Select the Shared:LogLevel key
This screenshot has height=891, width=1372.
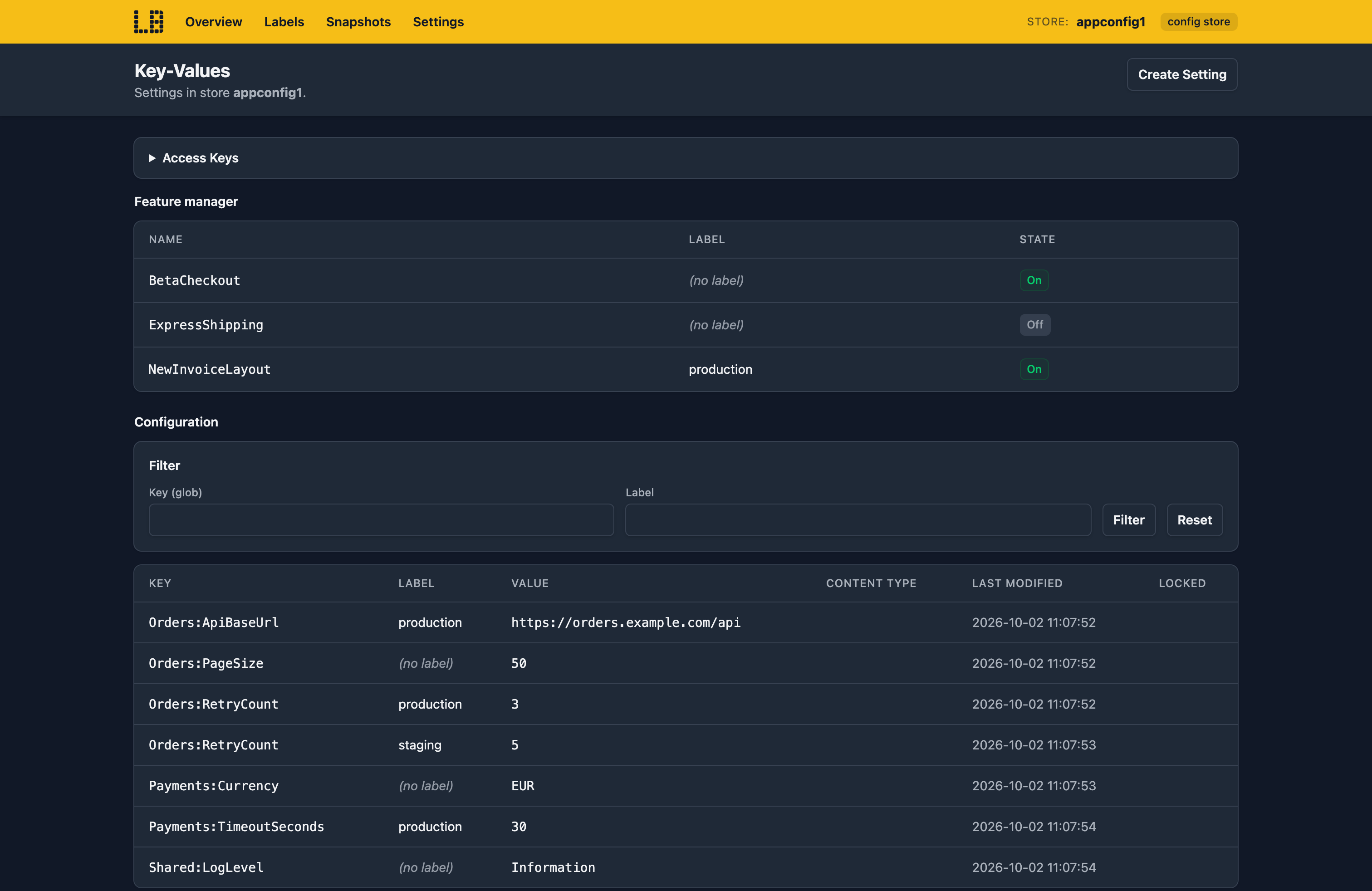point(206,868)
